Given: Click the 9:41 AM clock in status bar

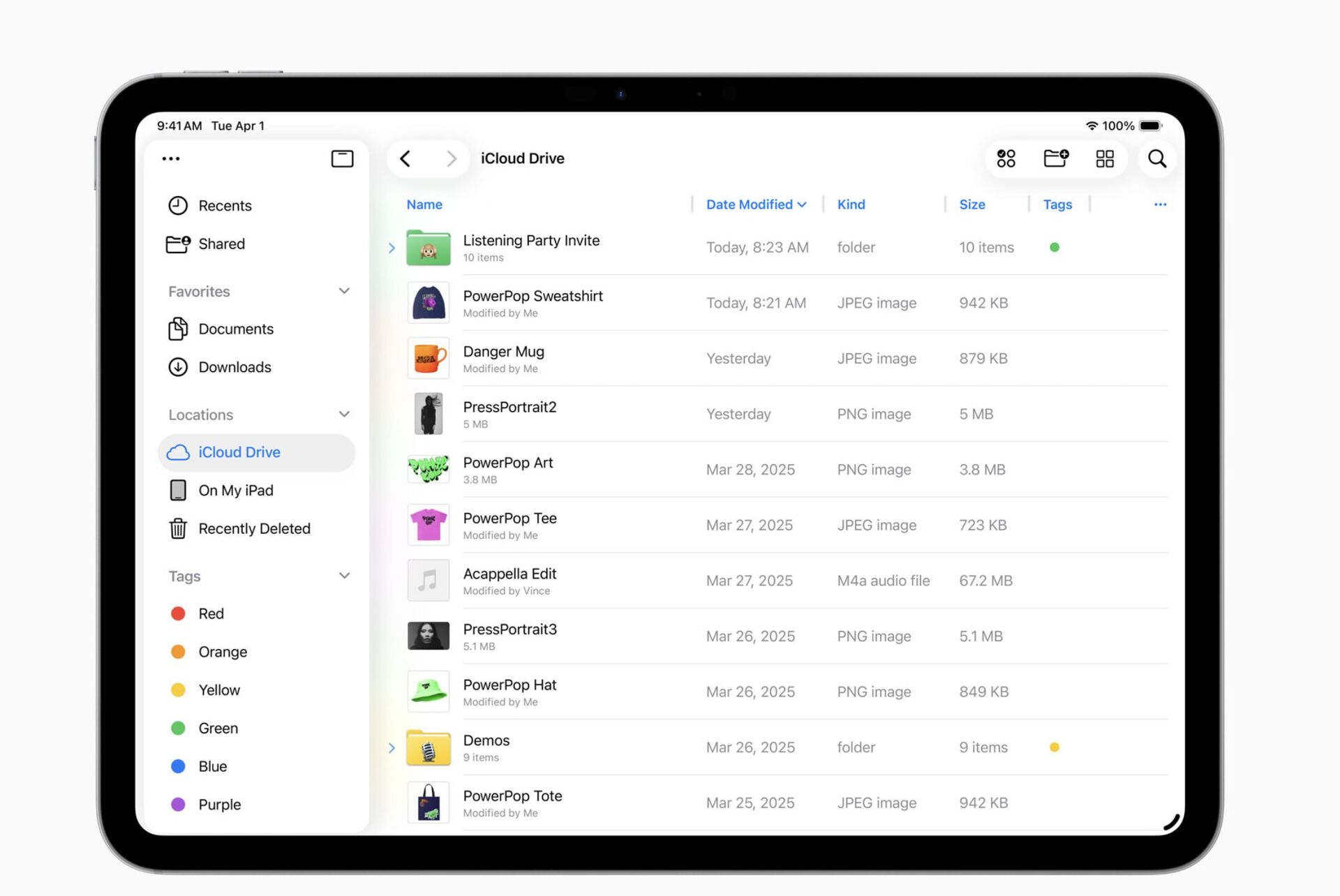Looking at the screenshot, I should [x=179, y=126].
